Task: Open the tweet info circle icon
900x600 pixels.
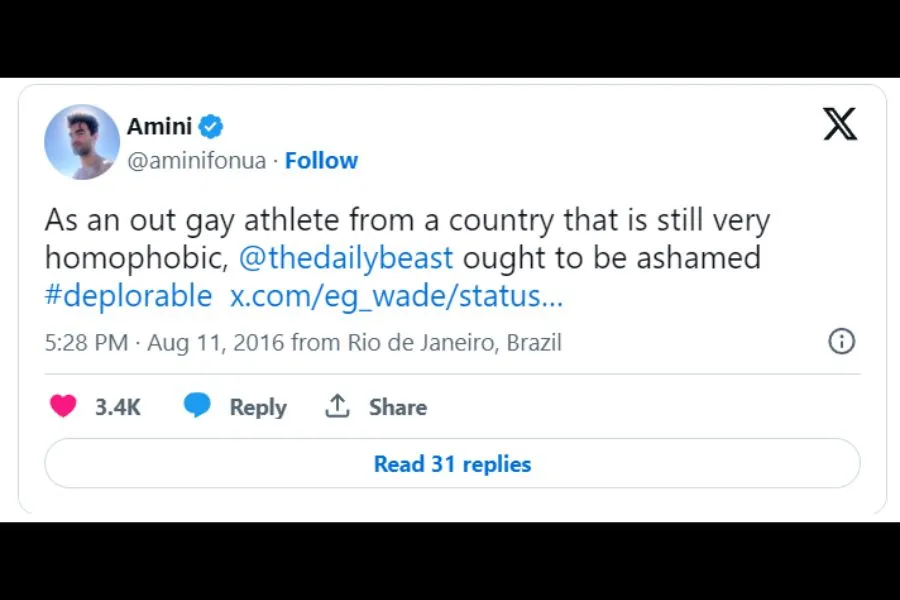Action: point(841,342)
